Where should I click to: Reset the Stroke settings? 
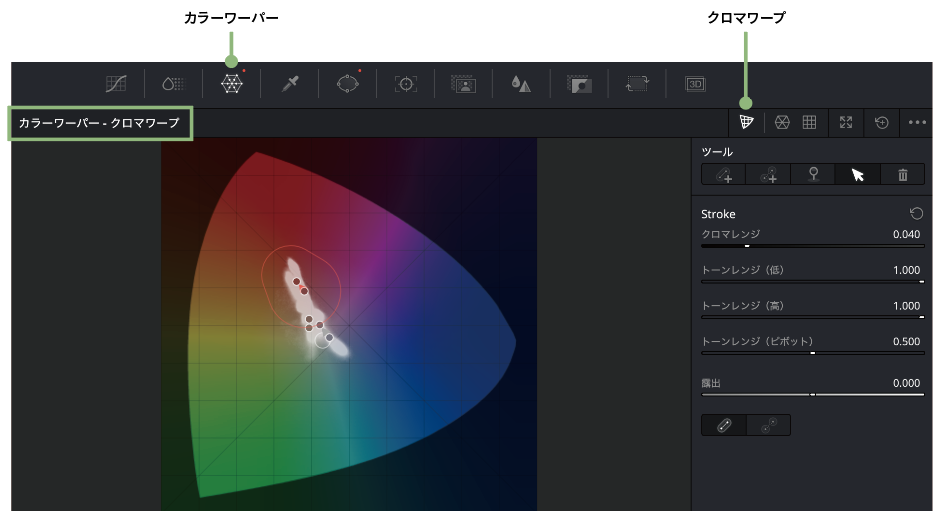coord(916,213)
